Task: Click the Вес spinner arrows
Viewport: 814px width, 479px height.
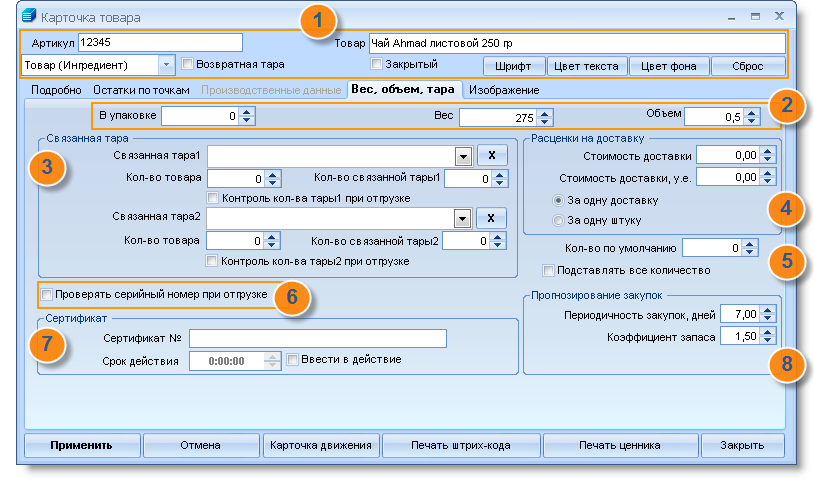Action: click(546, 117)
